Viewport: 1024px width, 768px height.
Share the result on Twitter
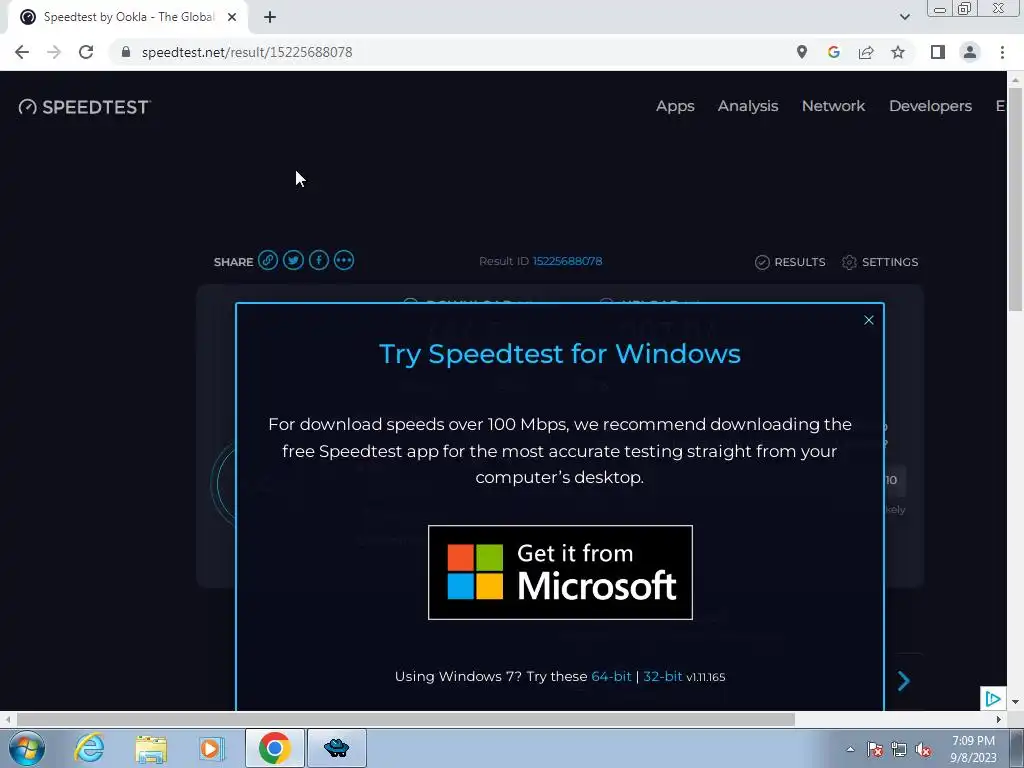(x=293, y=261)
